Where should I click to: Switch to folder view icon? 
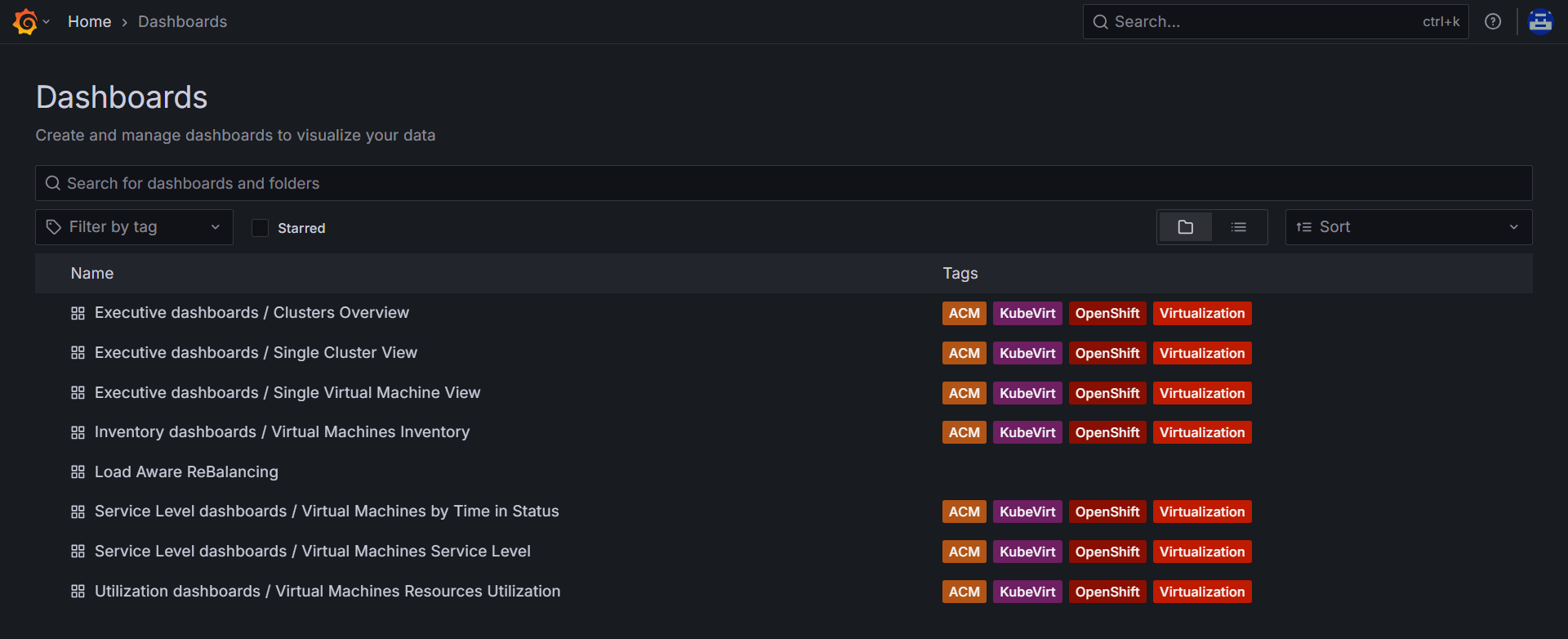(x=1185, y=227)
